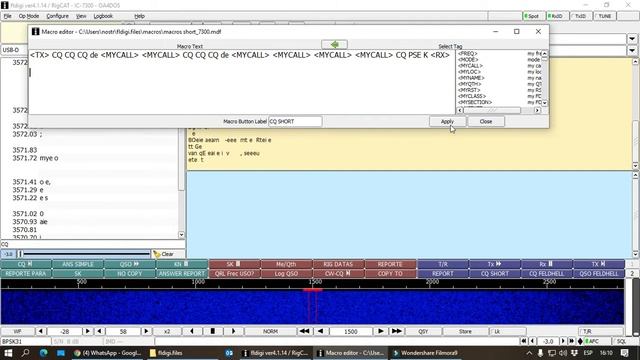Click waterfall frequency scale at 2000
This screenshot has width=640, height=360.
432,282
